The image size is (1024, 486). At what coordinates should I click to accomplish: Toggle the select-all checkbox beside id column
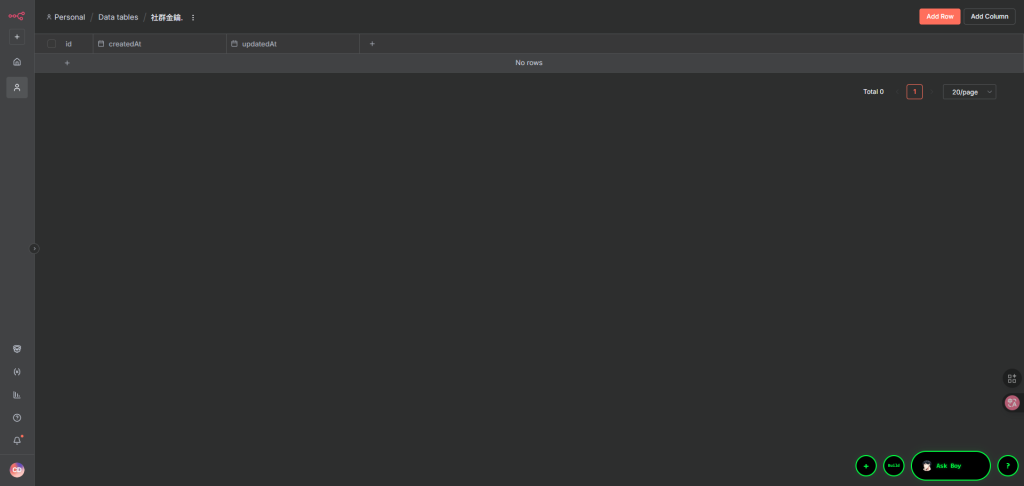coord(51,44)
